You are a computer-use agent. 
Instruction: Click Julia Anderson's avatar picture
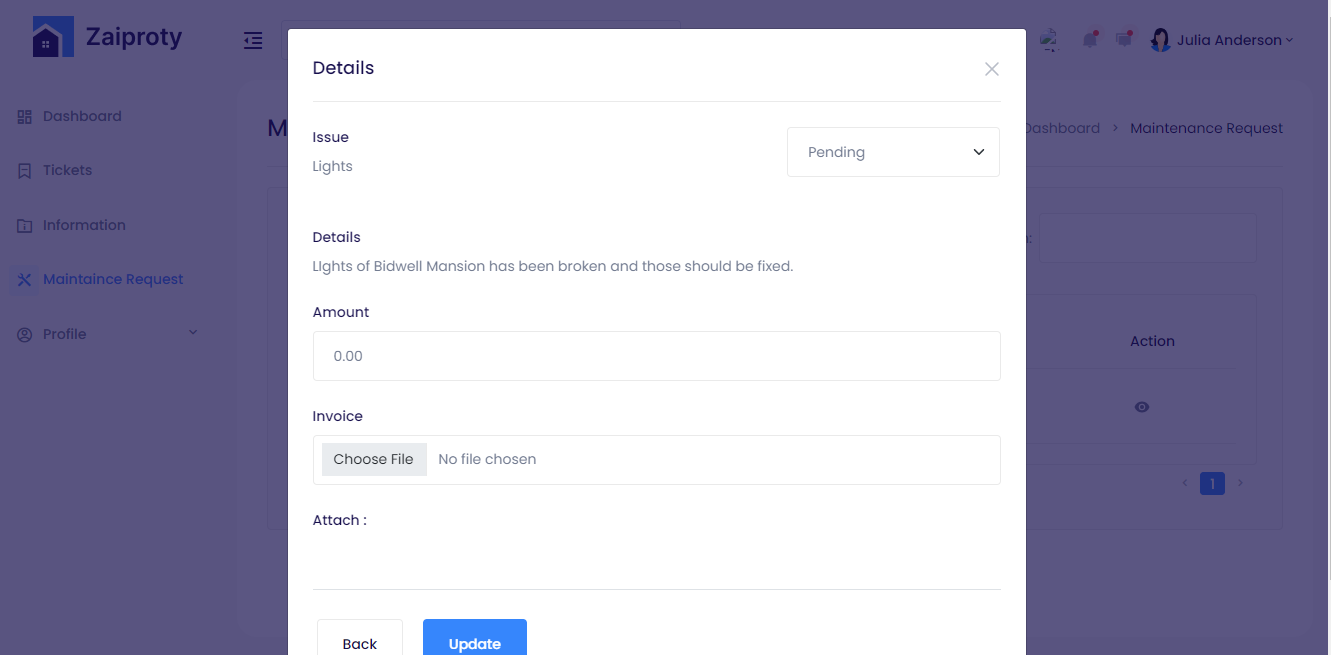point(1160,40)
